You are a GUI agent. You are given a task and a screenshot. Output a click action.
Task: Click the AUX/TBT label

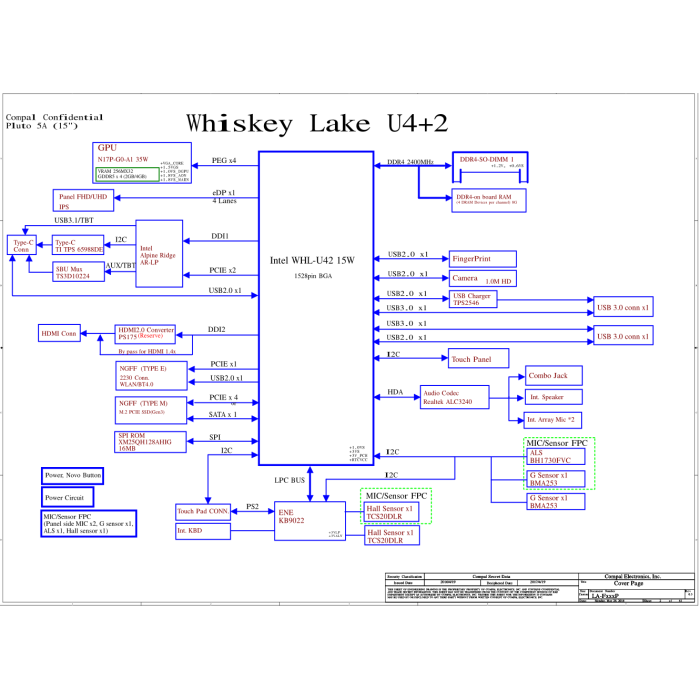[x=121, y=265]
